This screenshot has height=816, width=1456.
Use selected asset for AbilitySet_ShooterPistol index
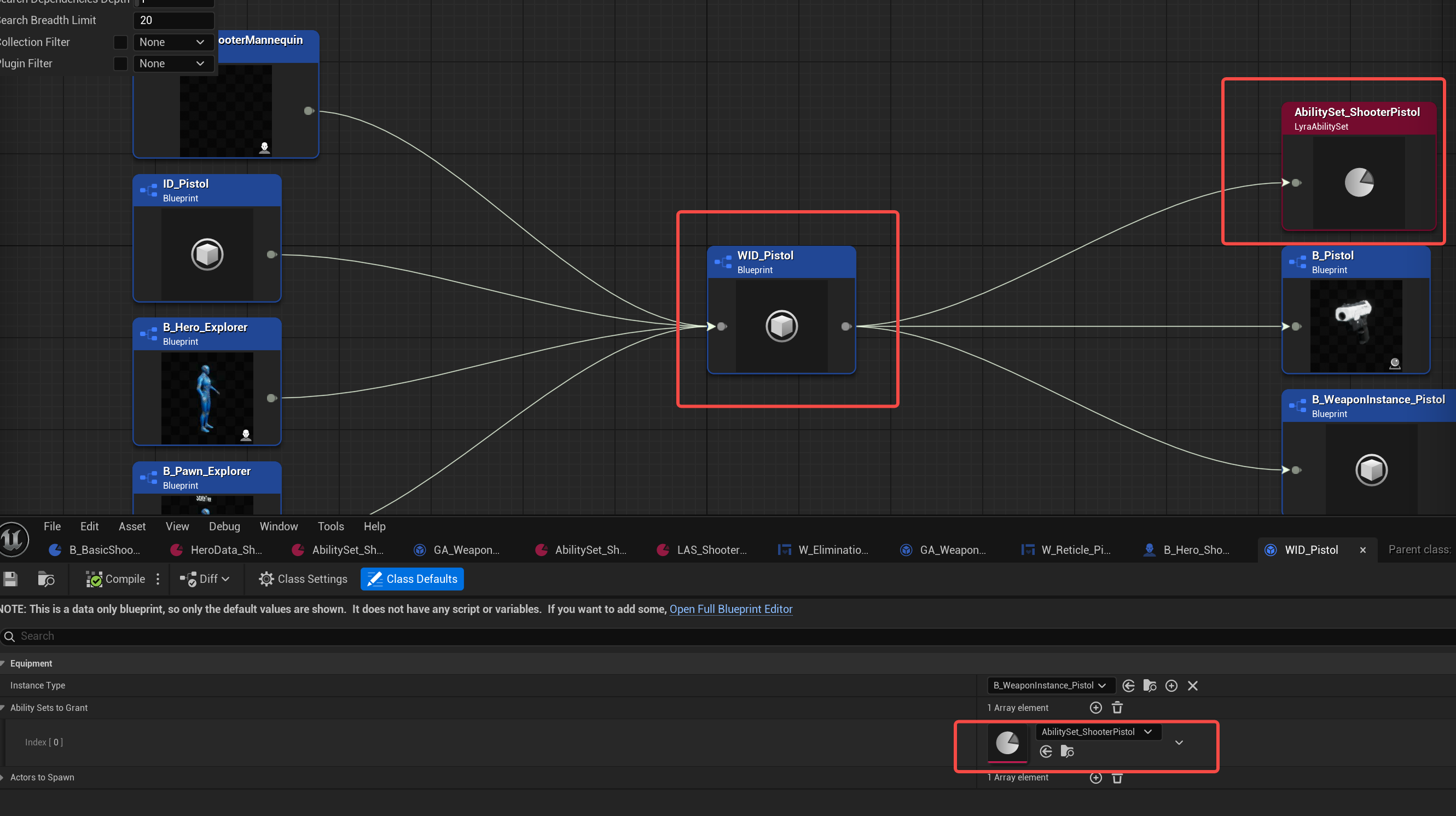(1046, 751)
